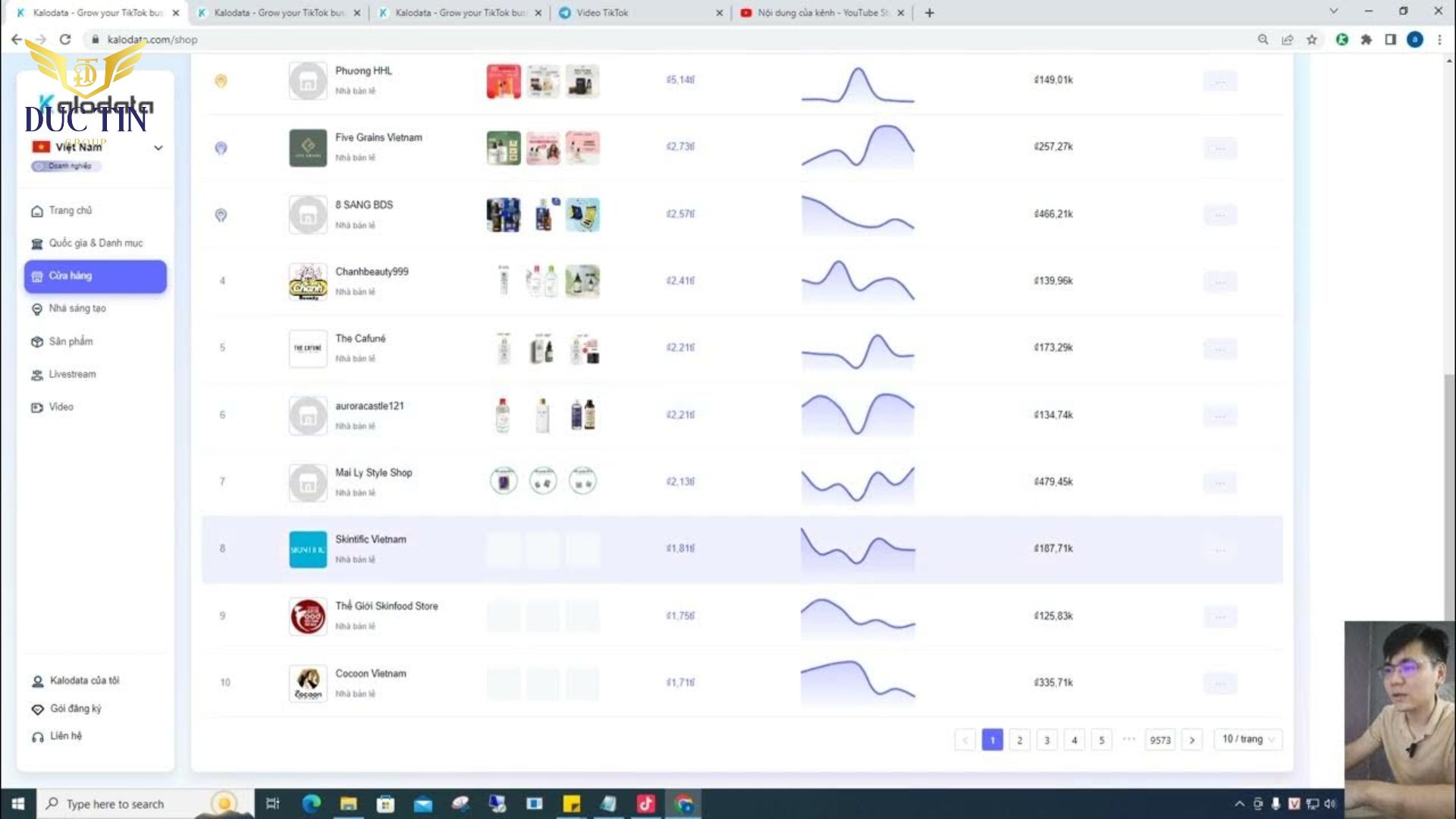Open auroracastle121 shop
Viewport: 1456px width, 819px height.
tap(369, 406)
